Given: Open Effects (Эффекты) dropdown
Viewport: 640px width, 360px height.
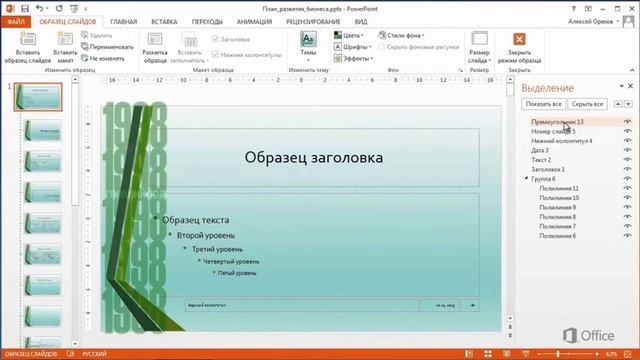Looking at the screenshot, I should coord(353,58).
